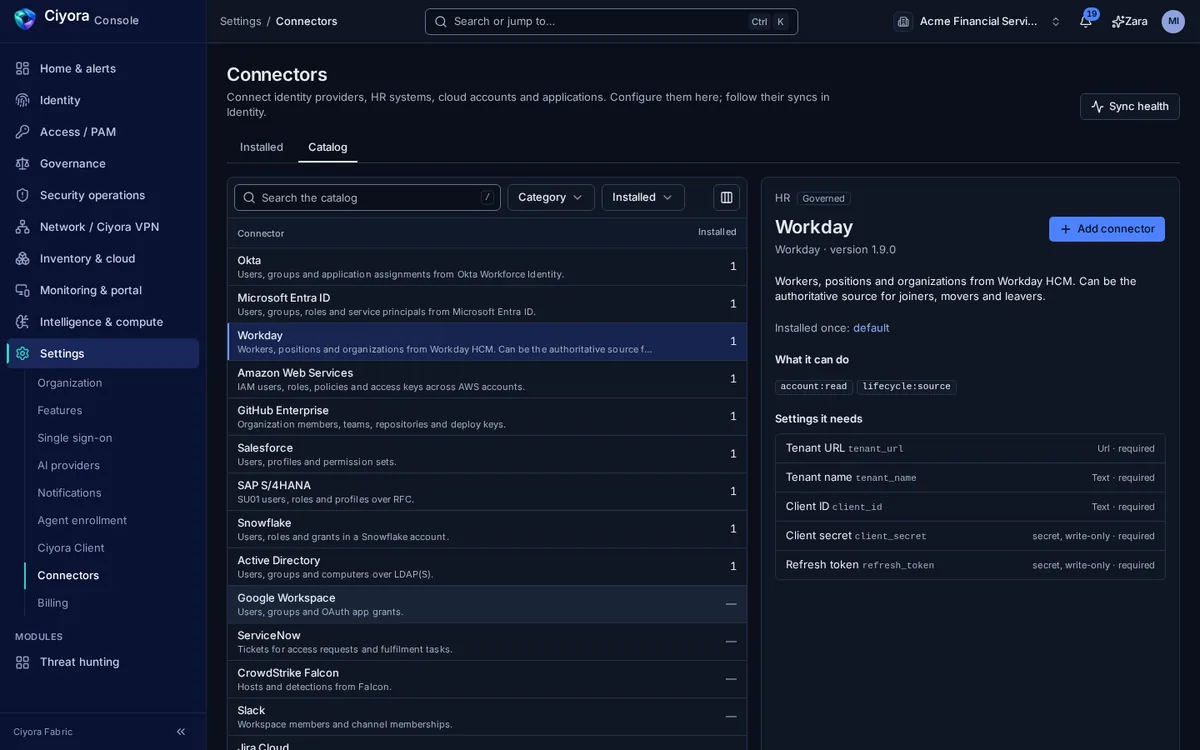Click the Connector column header

pos(261,233)
